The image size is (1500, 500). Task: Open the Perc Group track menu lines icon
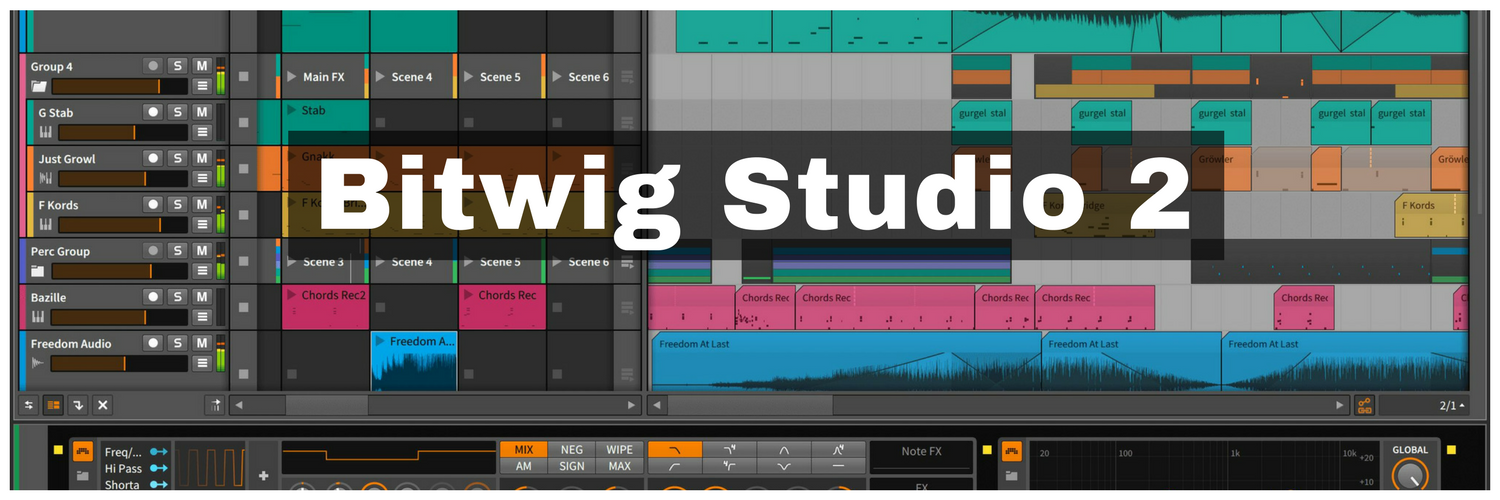[201, 271]
